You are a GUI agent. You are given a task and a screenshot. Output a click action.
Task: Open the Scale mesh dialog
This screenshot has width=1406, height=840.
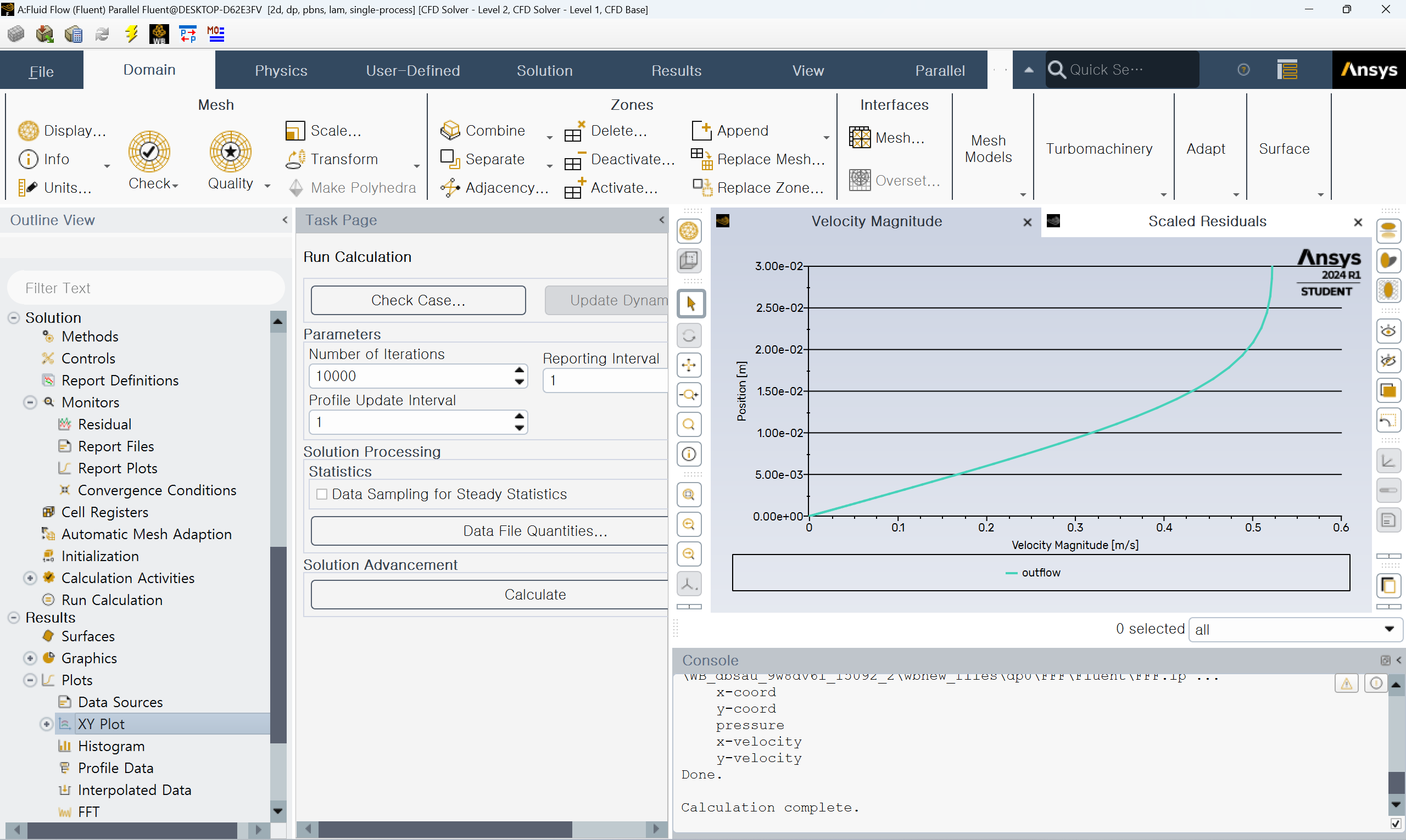coord(324,131)
